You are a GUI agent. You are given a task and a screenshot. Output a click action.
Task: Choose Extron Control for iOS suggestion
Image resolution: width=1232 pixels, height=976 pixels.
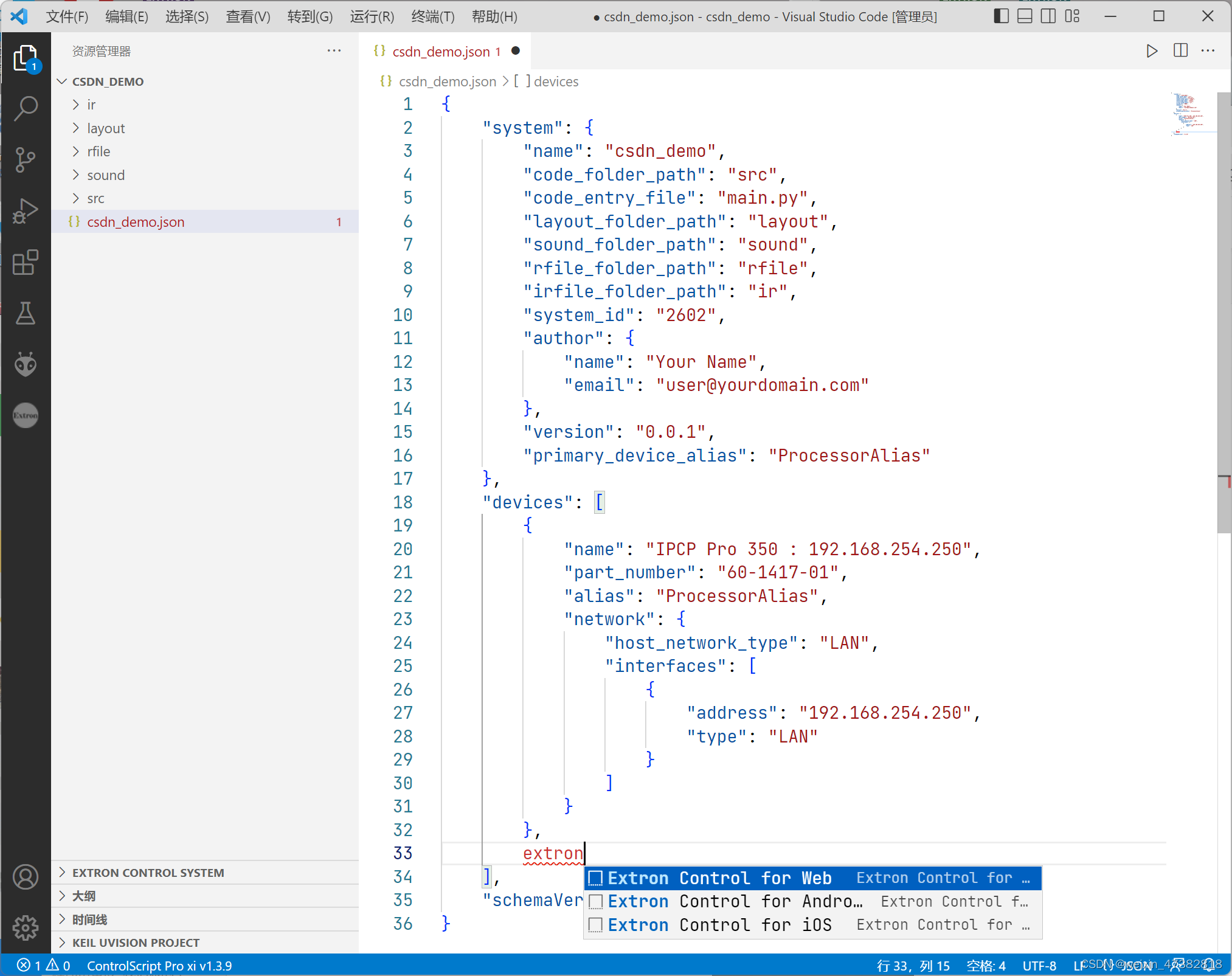pos(719,925)
